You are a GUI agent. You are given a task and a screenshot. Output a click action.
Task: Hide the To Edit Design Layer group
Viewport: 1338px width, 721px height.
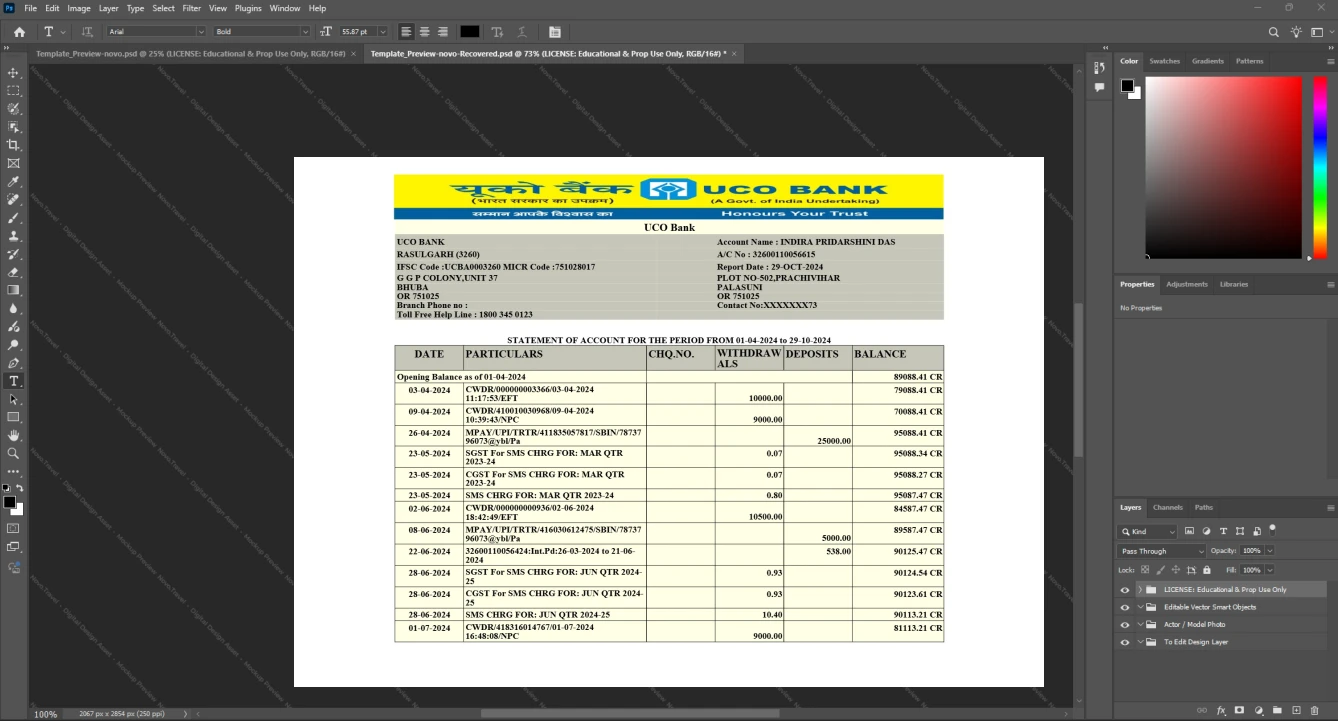tap(1125, 642)
